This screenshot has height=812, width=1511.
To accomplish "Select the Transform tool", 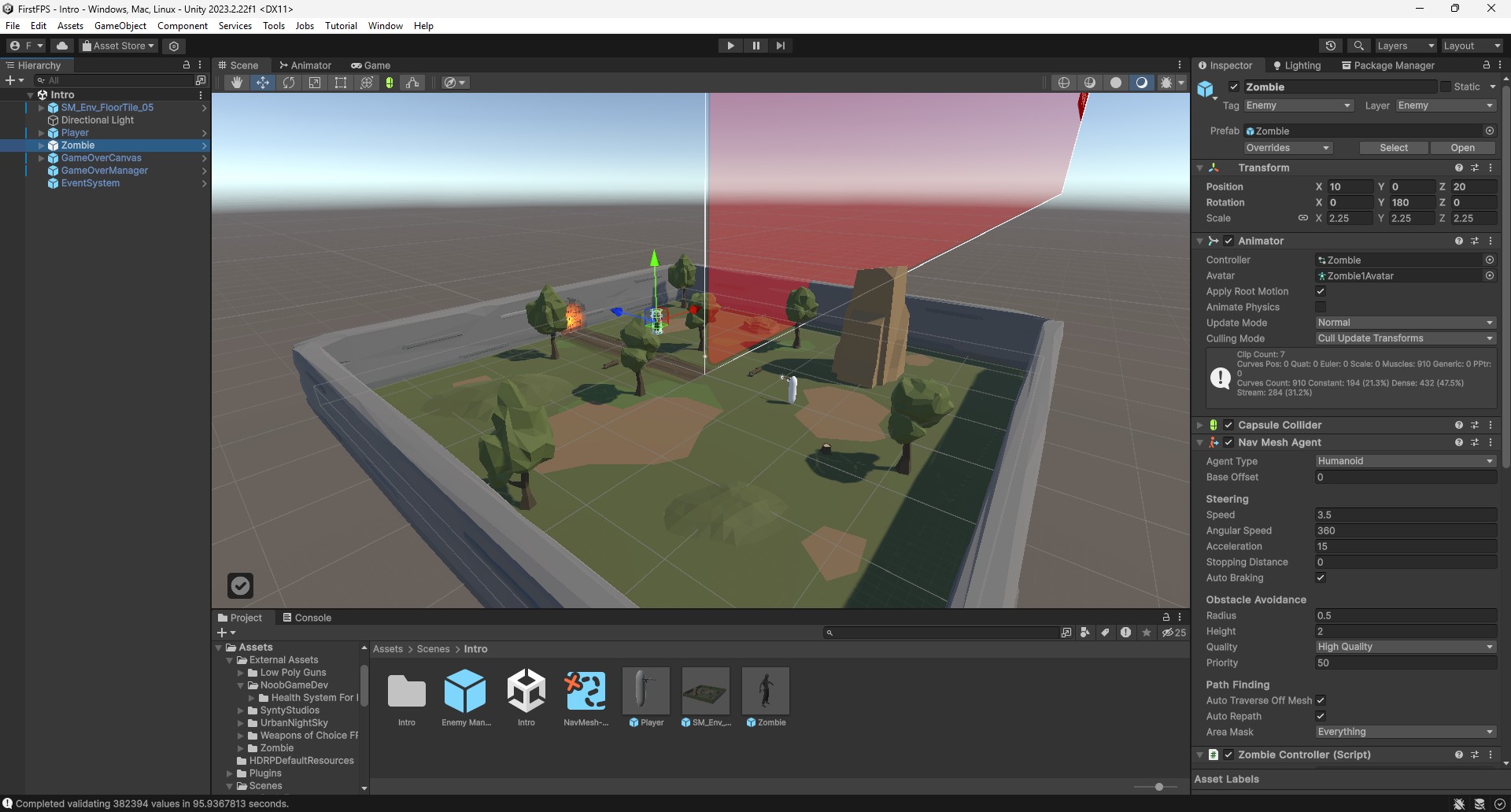I will pyautogui.click(x=367, y=83).
